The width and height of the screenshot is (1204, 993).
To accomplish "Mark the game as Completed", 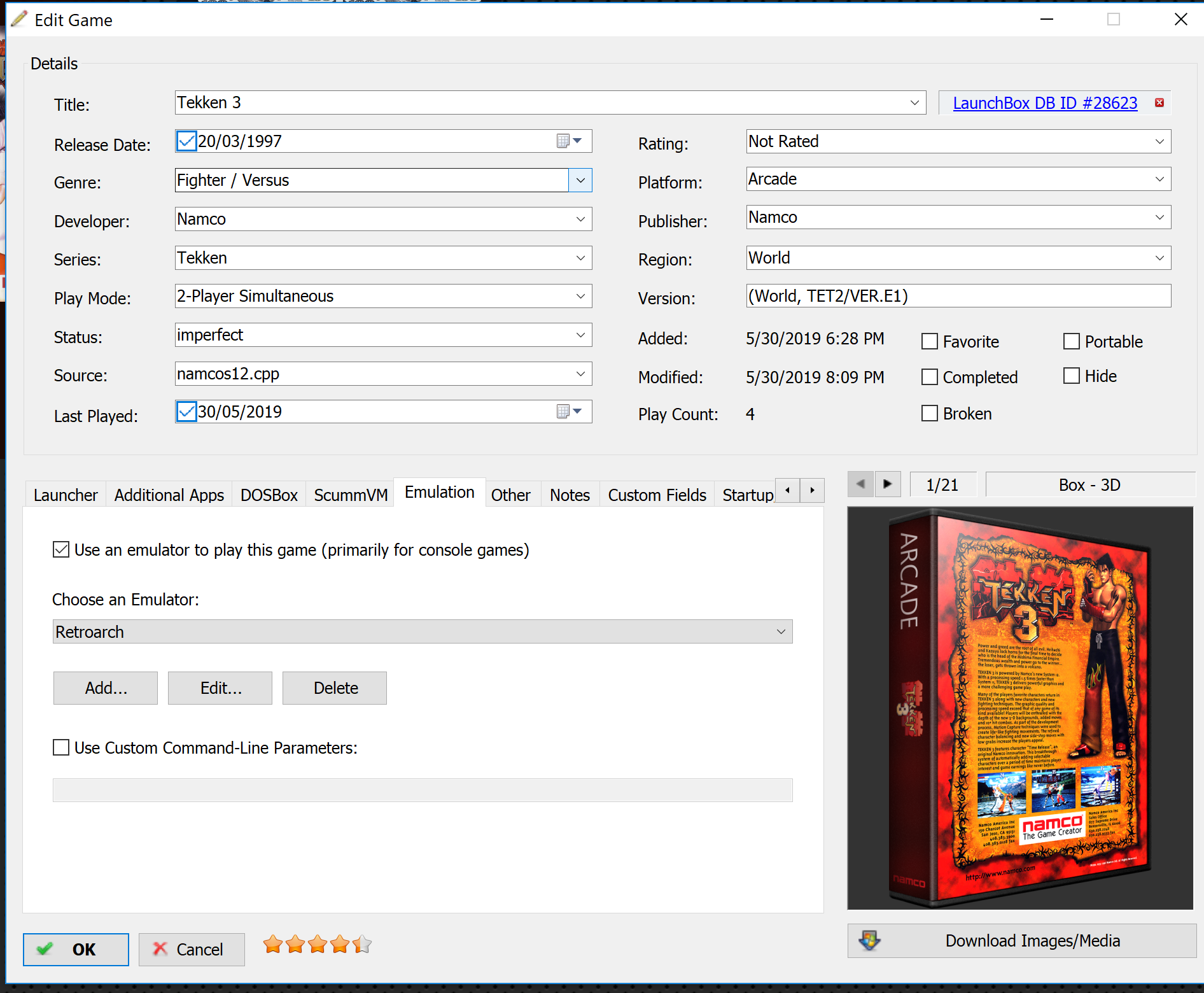I will (930, 377).
